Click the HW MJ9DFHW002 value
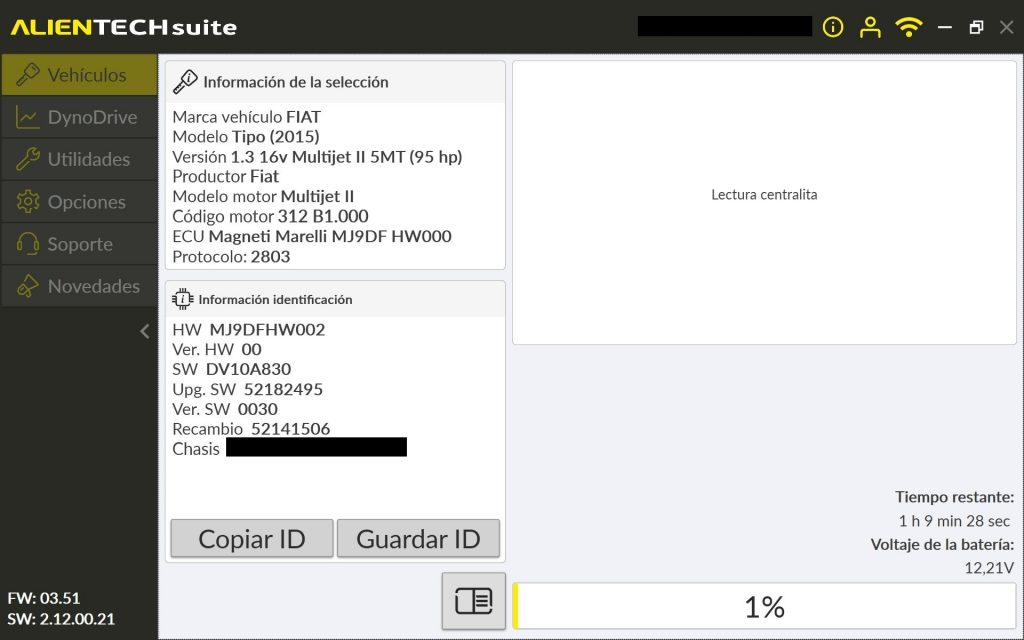 point(267,330)
